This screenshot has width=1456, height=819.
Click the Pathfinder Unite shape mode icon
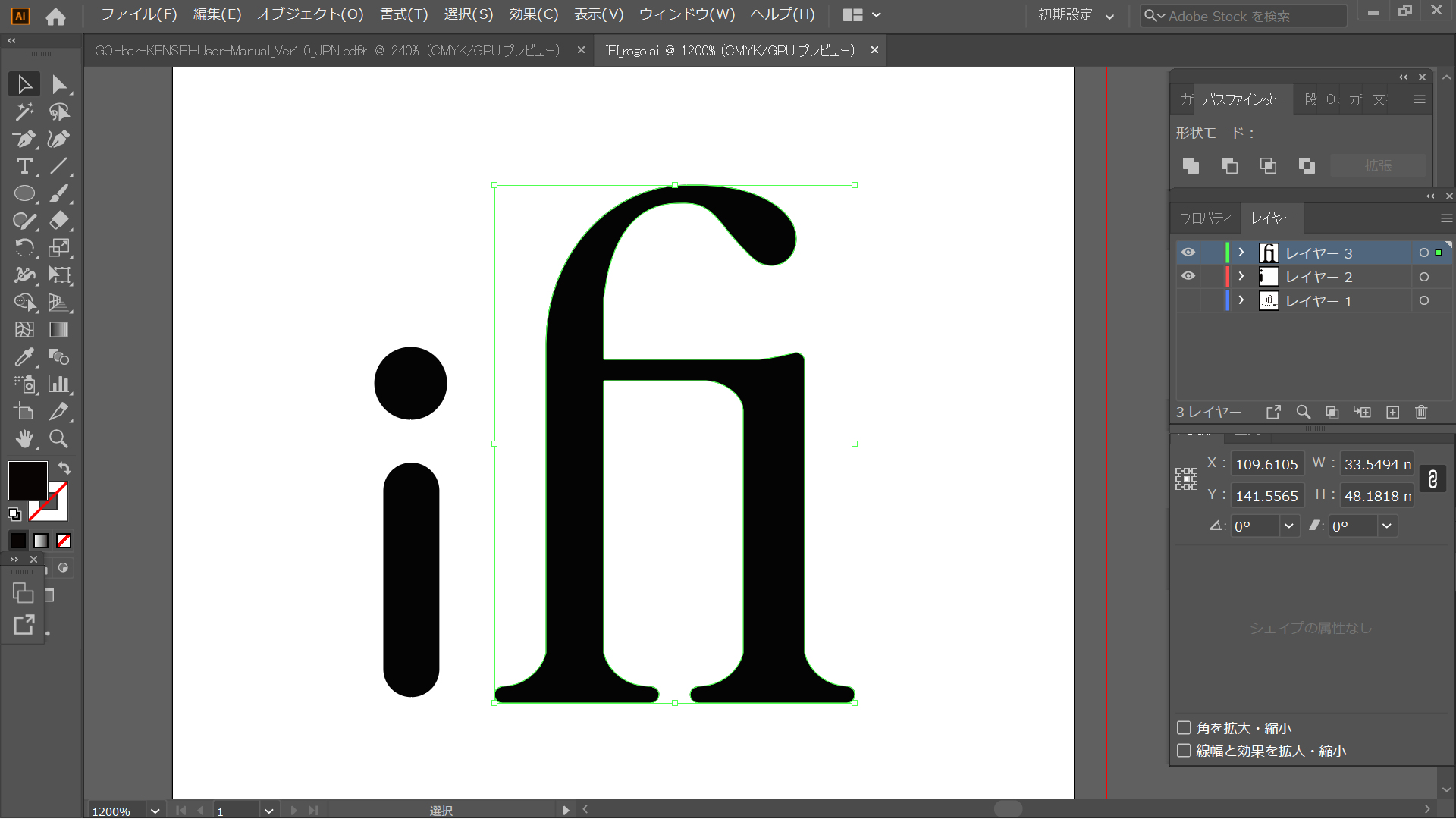pos(1191,165)
